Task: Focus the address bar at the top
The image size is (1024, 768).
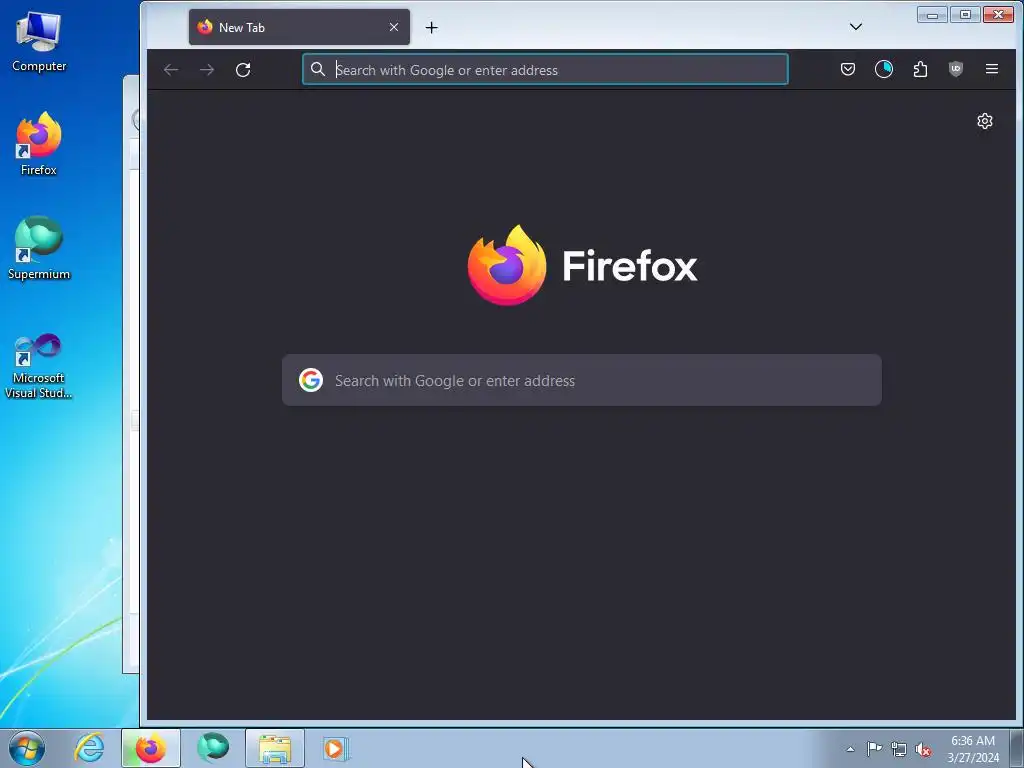Action: point(545,69)
